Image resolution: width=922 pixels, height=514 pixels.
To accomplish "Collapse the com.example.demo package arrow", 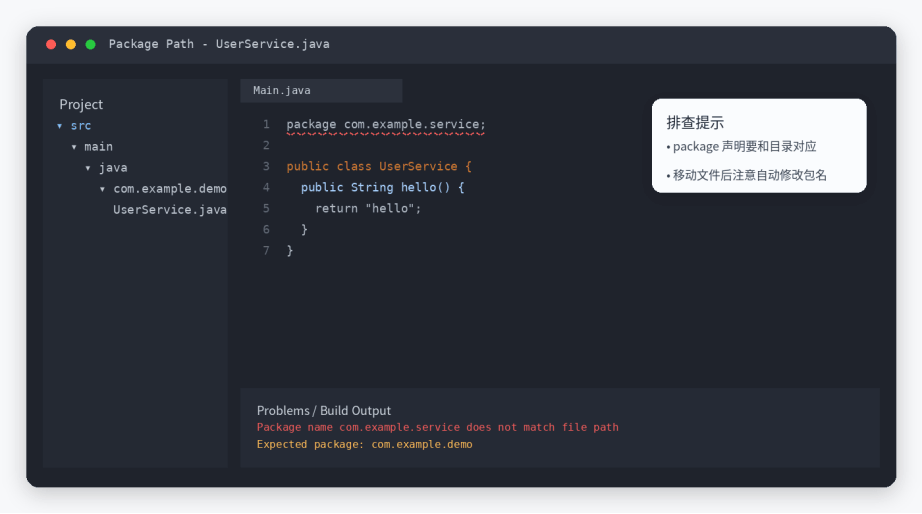I will [x=102, y=189].
